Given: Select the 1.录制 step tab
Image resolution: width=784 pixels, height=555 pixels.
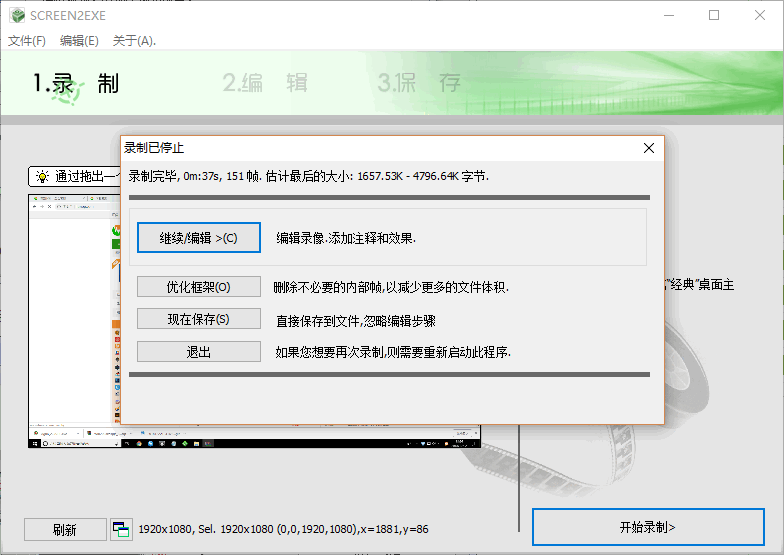Looking at the screenshot, I should [76, 84].
